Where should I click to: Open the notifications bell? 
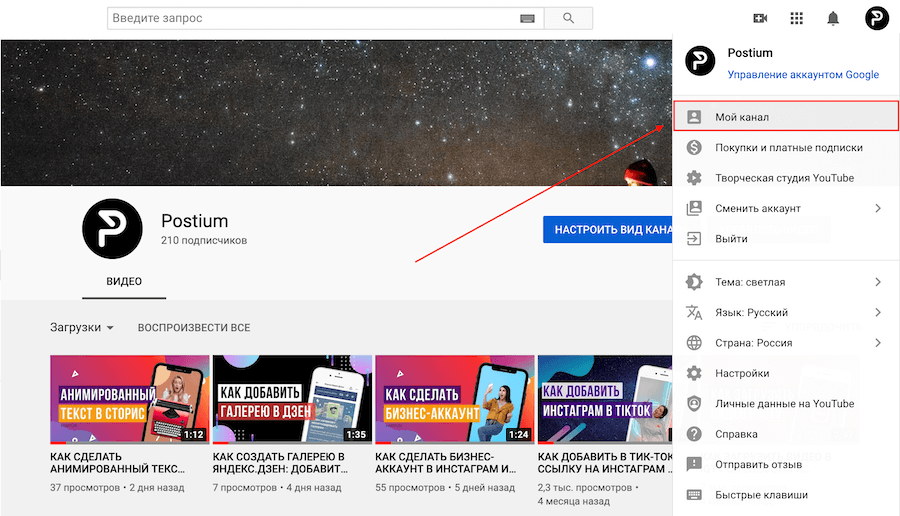[x=833, y=18]
